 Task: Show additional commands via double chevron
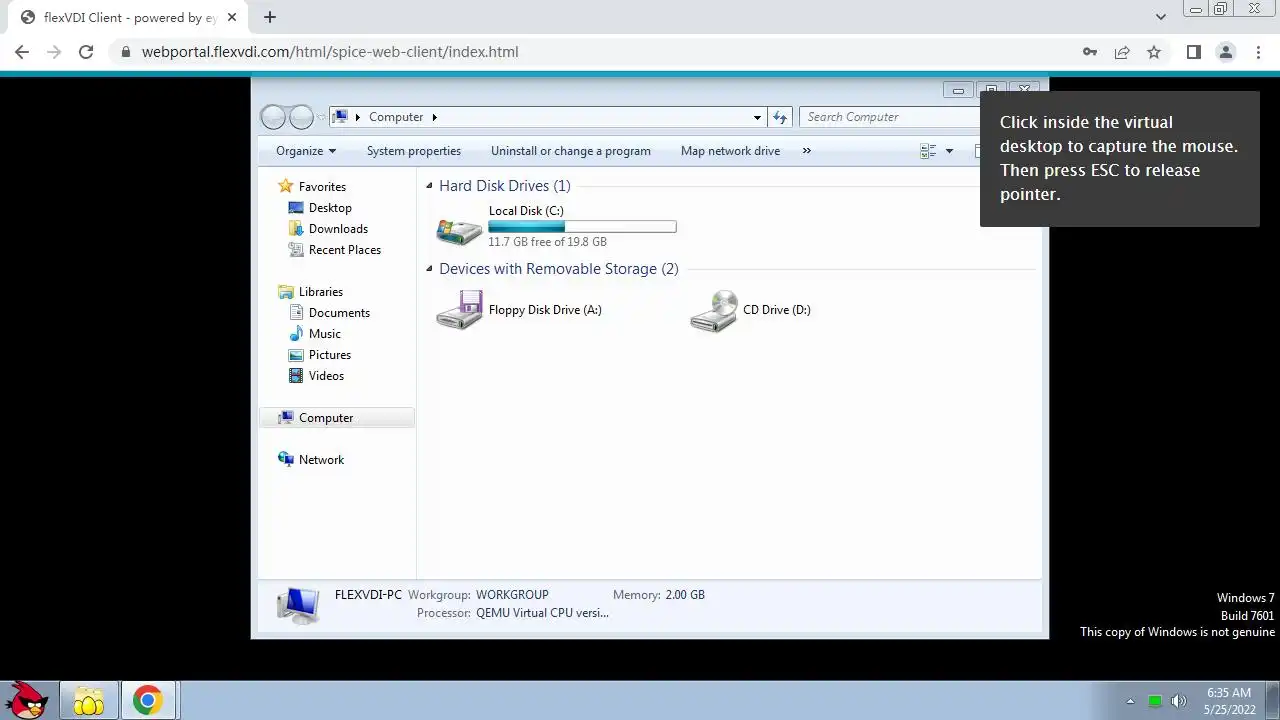point(807,151)
